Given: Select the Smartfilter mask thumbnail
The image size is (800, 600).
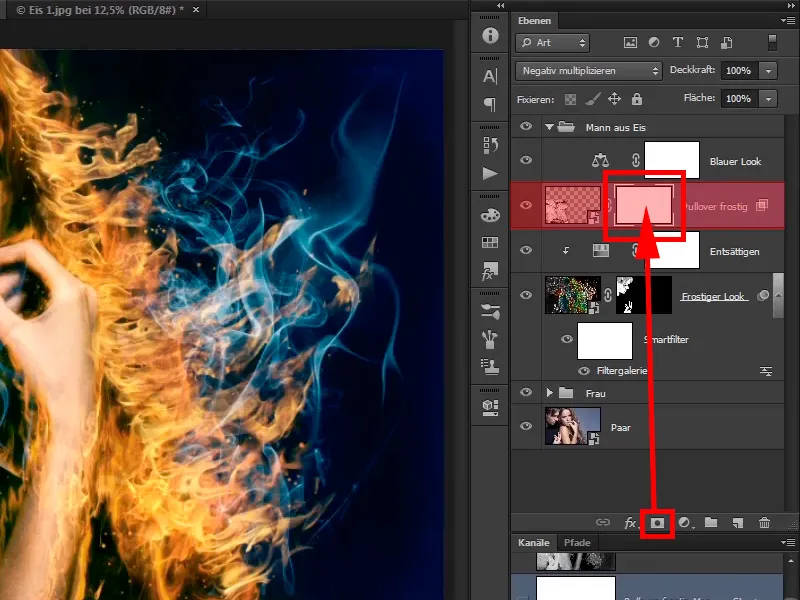Looking at the screenshot, I should (605, 340).
